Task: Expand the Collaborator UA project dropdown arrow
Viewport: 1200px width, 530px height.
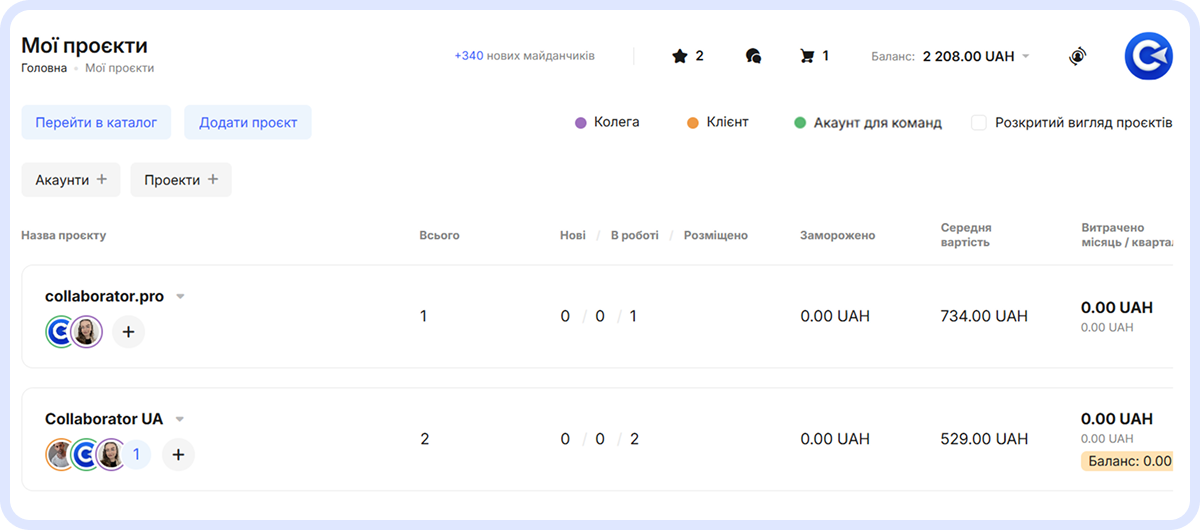Action: [180, 420]
